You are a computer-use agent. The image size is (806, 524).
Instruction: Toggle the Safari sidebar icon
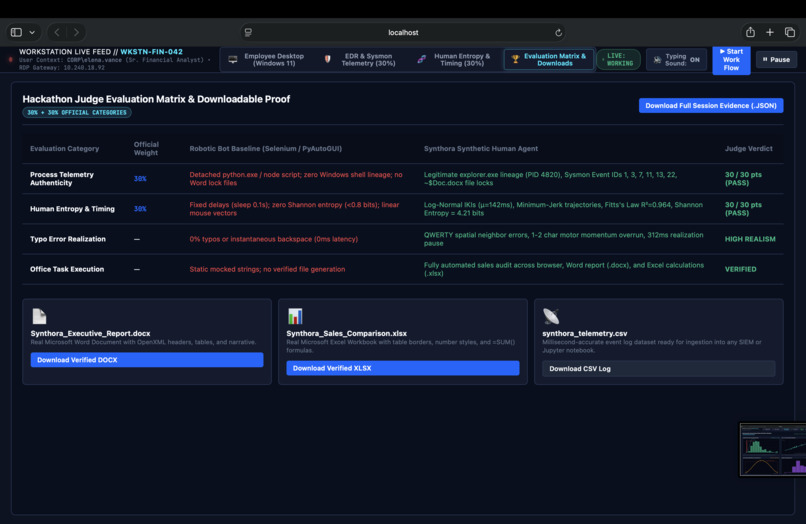[x=16, y=32]
